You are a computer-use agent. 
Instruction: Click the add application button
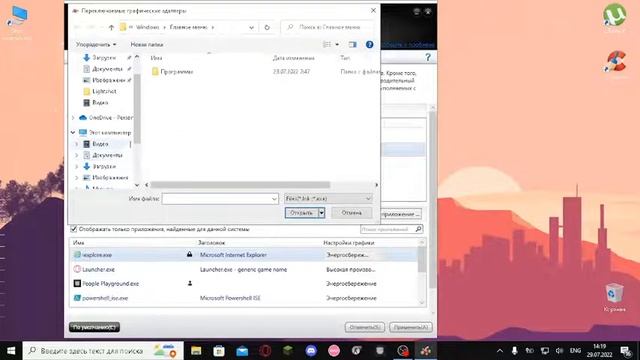click(x=400, y=214)
